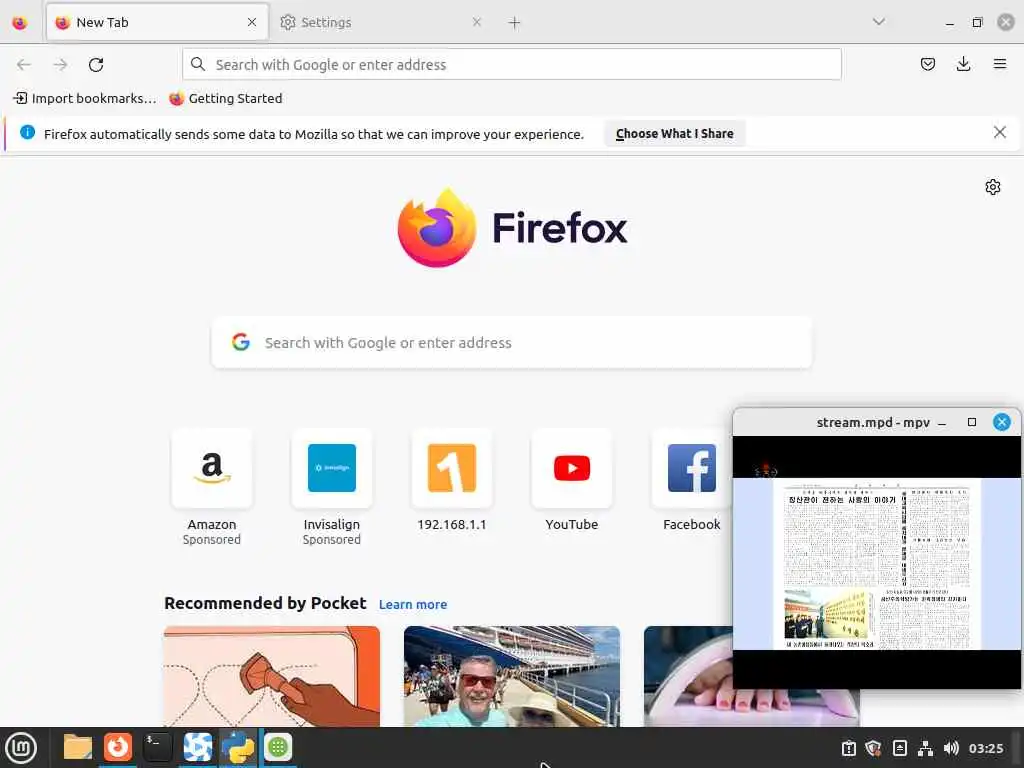Expand the list all tabs dropdown
The image size is (1024, 768).
point(879,22)
